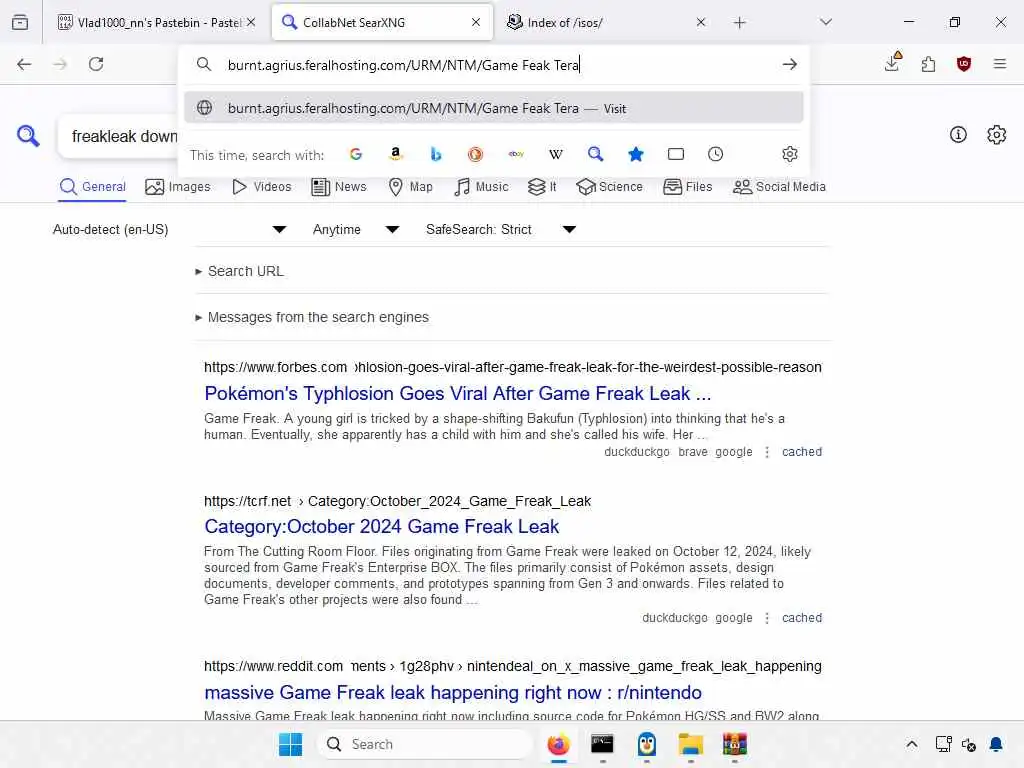Switch to Index of /isos/ tab
Image resolution: width=1024 pixels, height=768 pixels.
point(604,23)
